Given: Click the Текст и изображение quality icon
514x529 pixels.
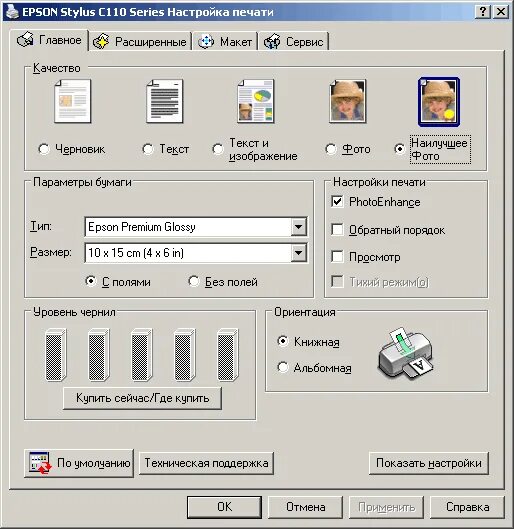Looking at the screenshot, I should point(256,101).
